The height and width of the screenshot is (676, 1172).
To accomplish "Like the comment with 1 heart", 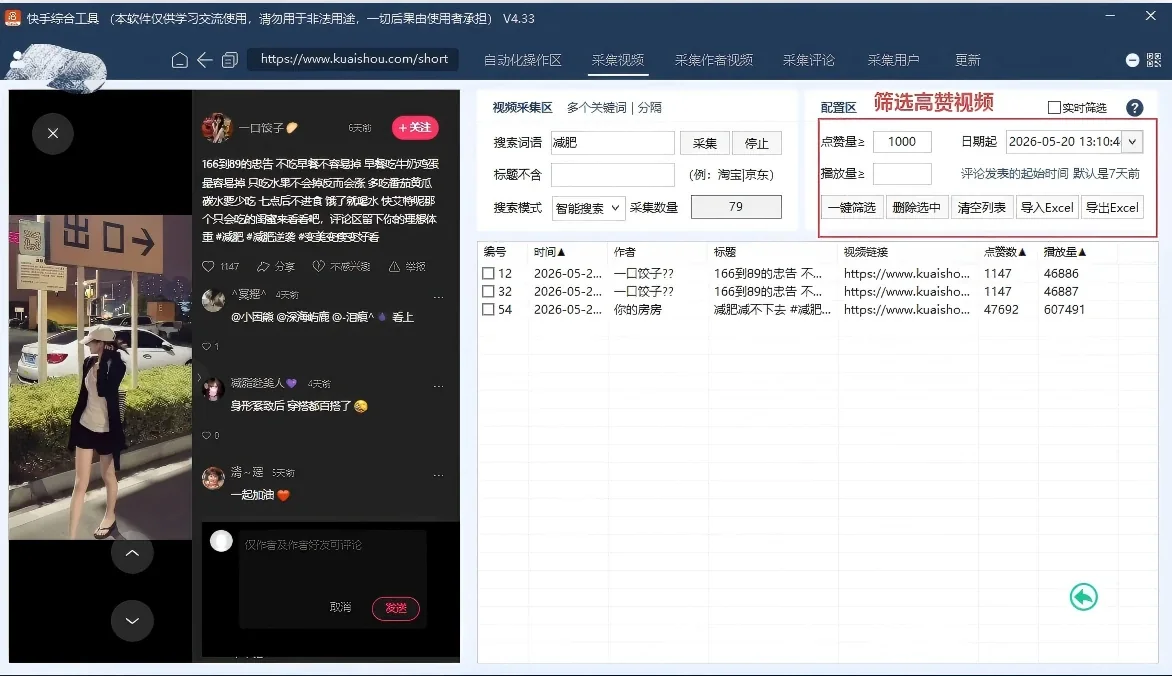I will [206, 346].
